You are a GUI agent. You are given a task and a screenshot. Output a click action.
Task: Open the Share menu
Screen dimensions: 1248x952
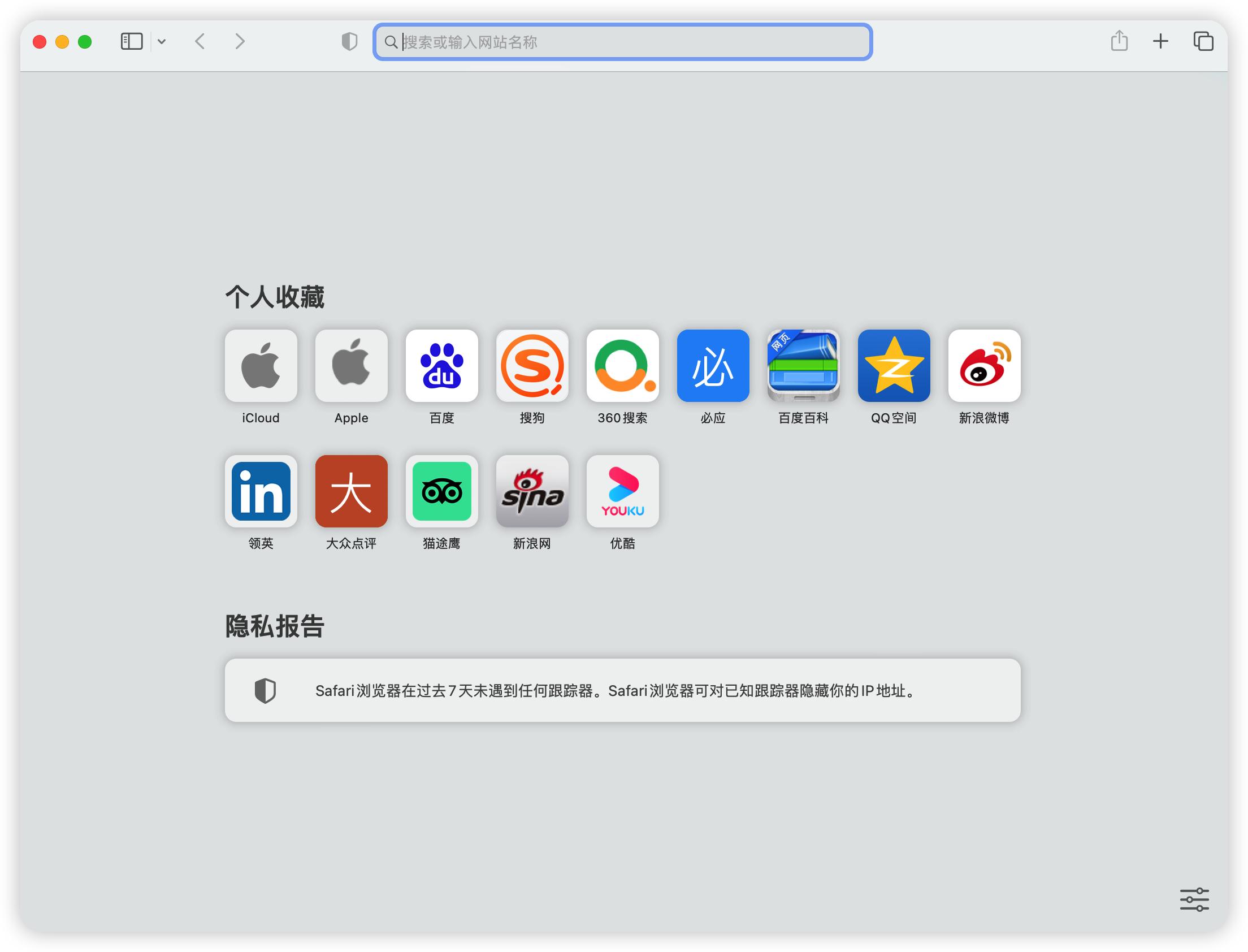click(1119, 41)
